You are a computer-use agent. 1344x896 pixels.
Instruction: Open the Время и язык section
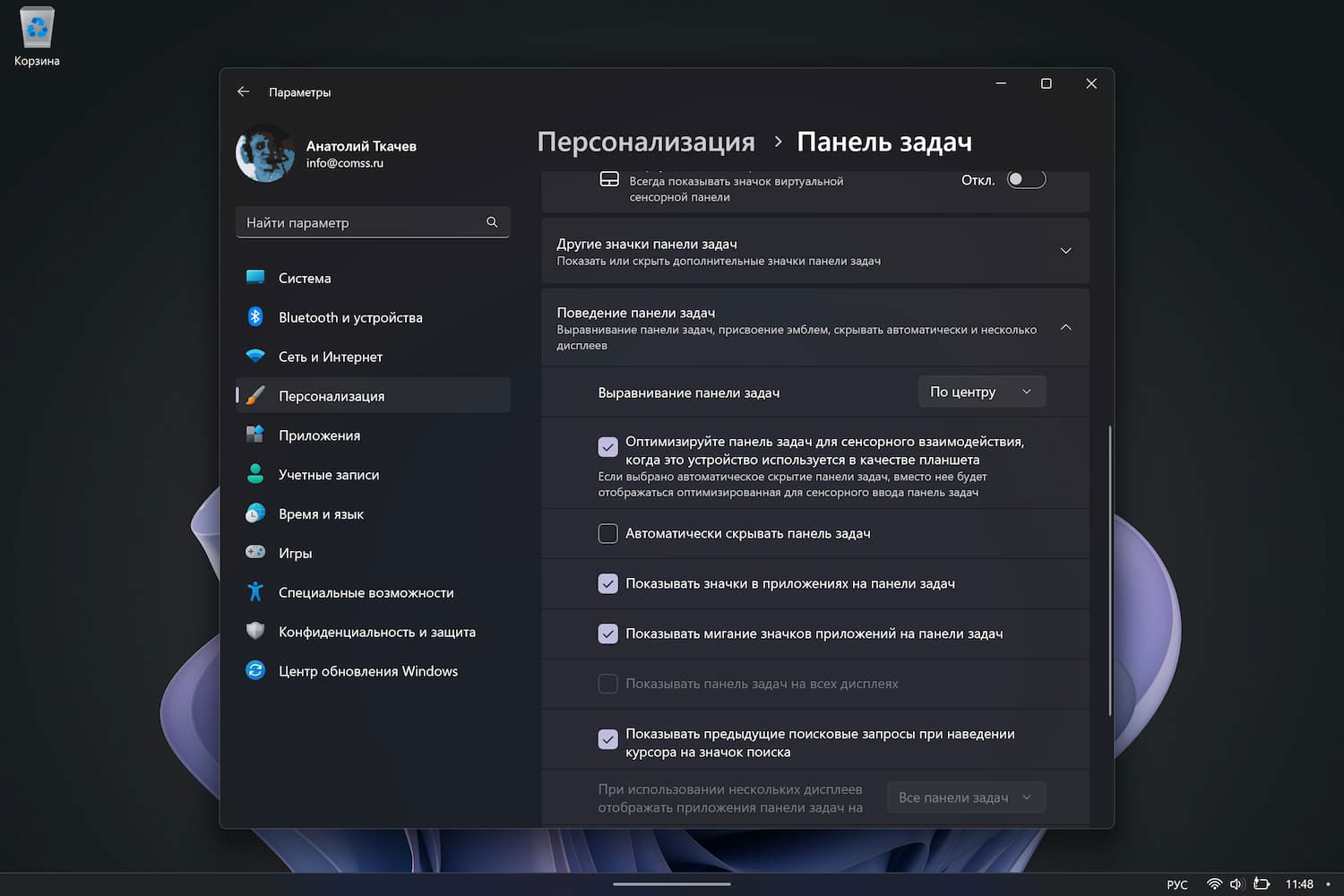[373, 514]
